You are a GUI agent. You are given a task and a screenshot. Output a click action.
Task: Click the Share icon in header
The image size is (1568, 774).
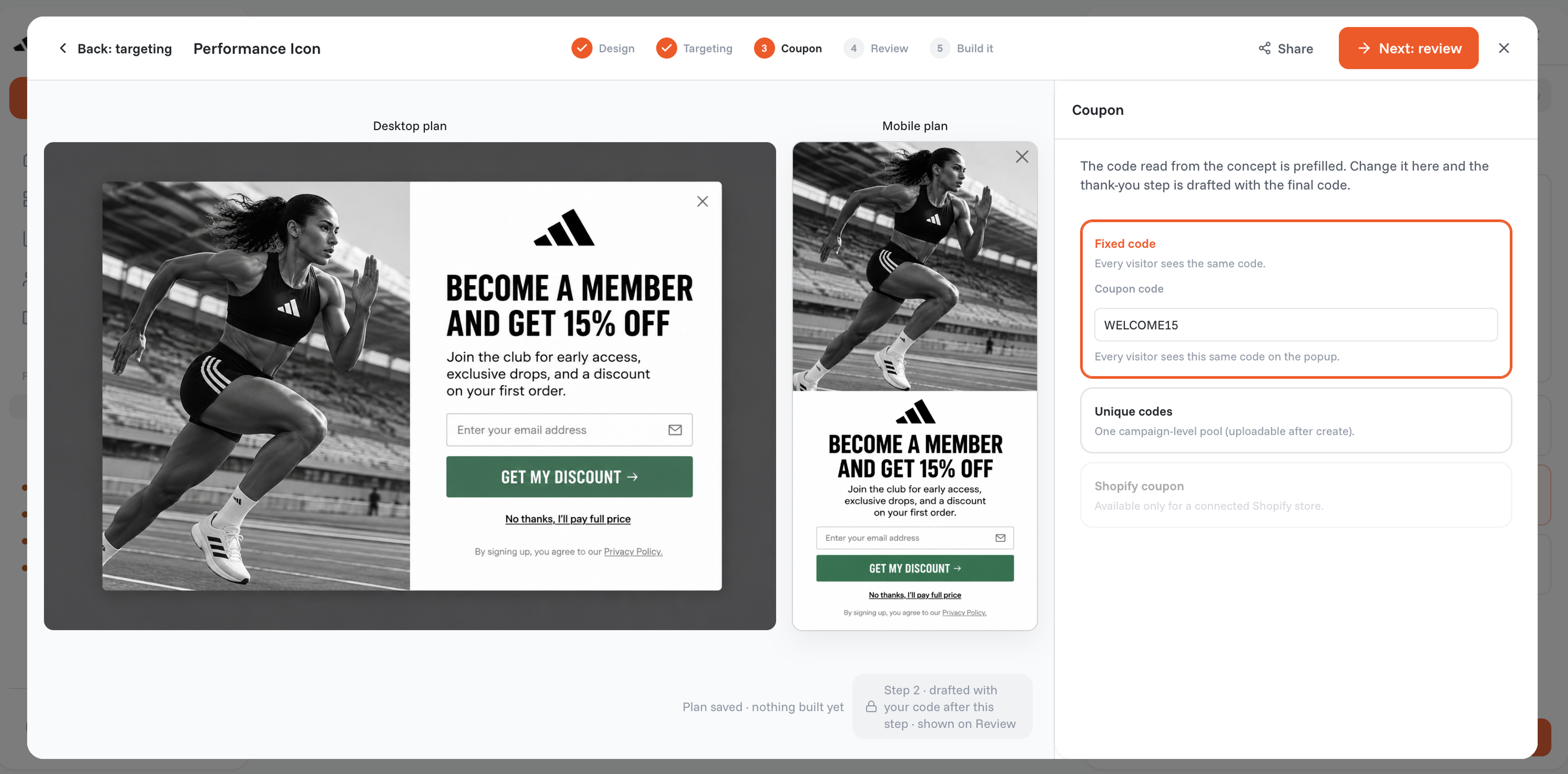[1264, 48]
